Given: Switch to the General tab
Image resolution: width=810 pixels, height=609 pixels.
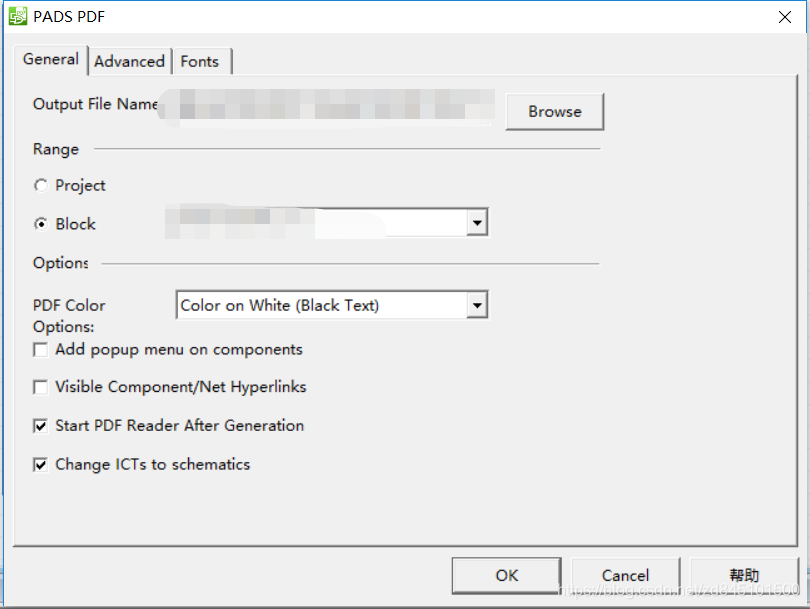Looking at the screenshot, I should coord(51,59).
